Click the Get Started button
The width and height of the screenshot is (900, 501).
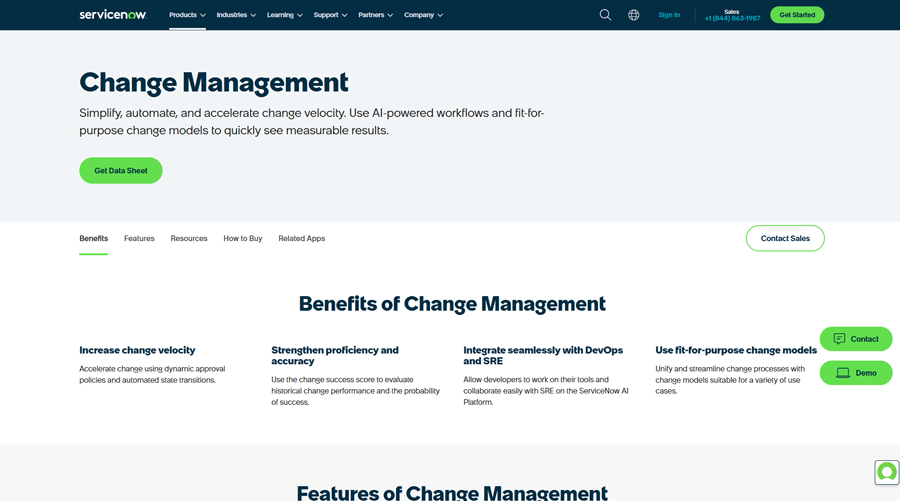pyautogui.click(x=797, y=15)
